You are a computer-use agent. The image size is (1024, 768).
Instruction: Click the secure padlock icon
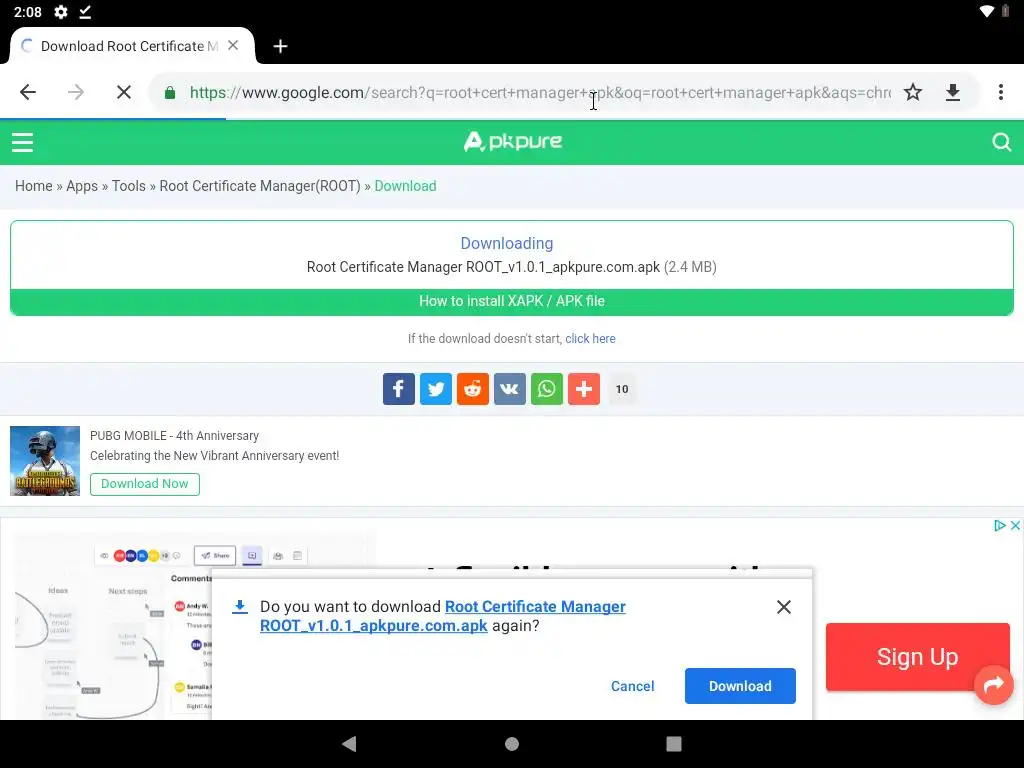[170, 93]
